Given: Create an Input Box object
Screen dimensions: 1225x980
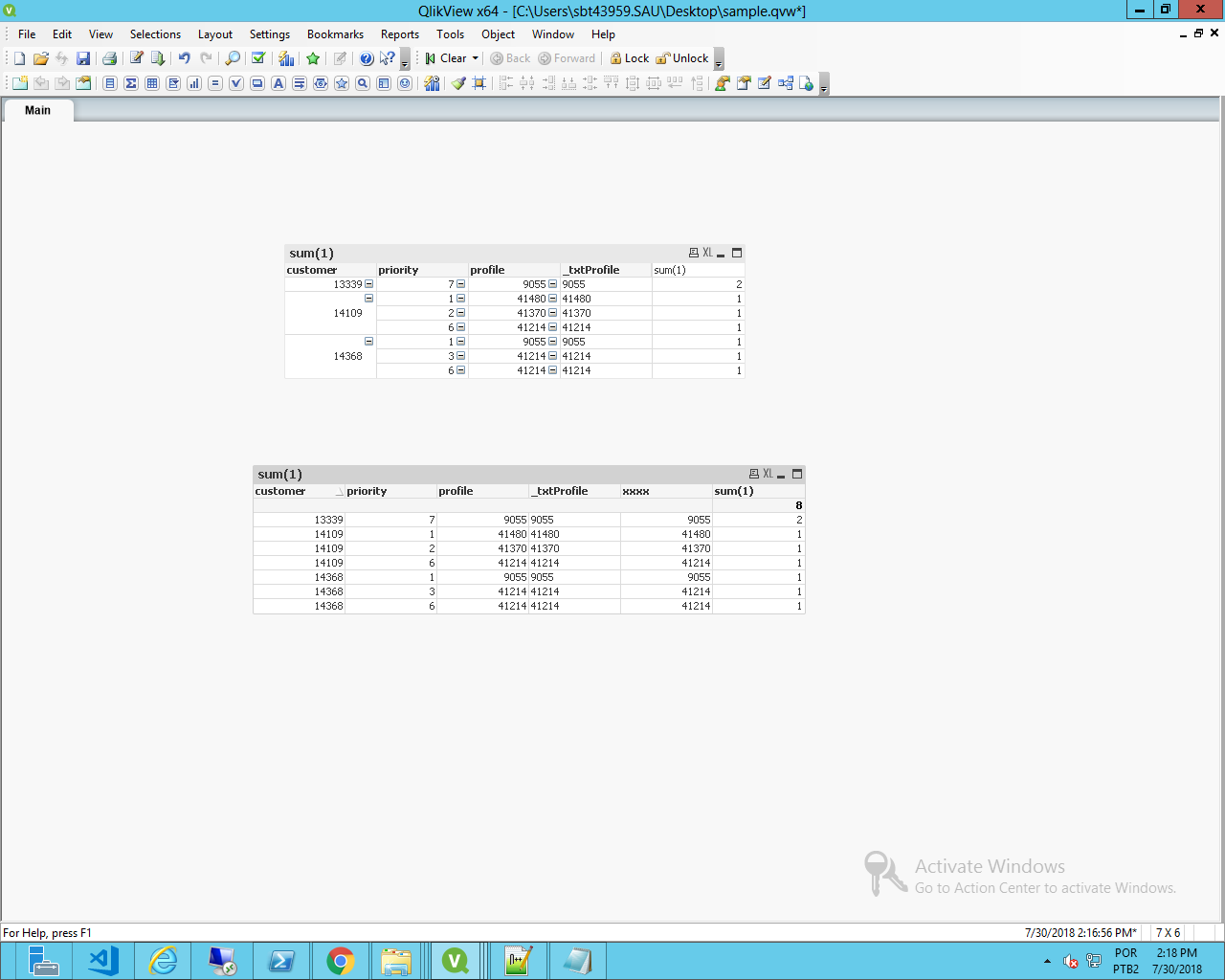Looking at the screenshot, I should tap(215, 83).
